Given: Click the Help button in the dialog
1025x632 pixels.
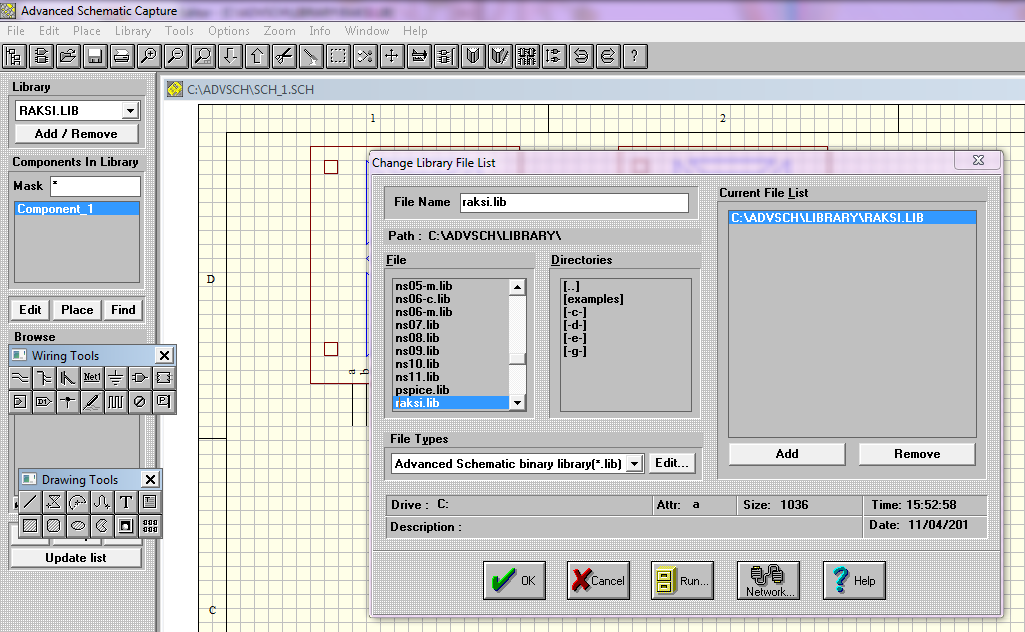Looking at the screenshot, I should (x=854, y=580).
